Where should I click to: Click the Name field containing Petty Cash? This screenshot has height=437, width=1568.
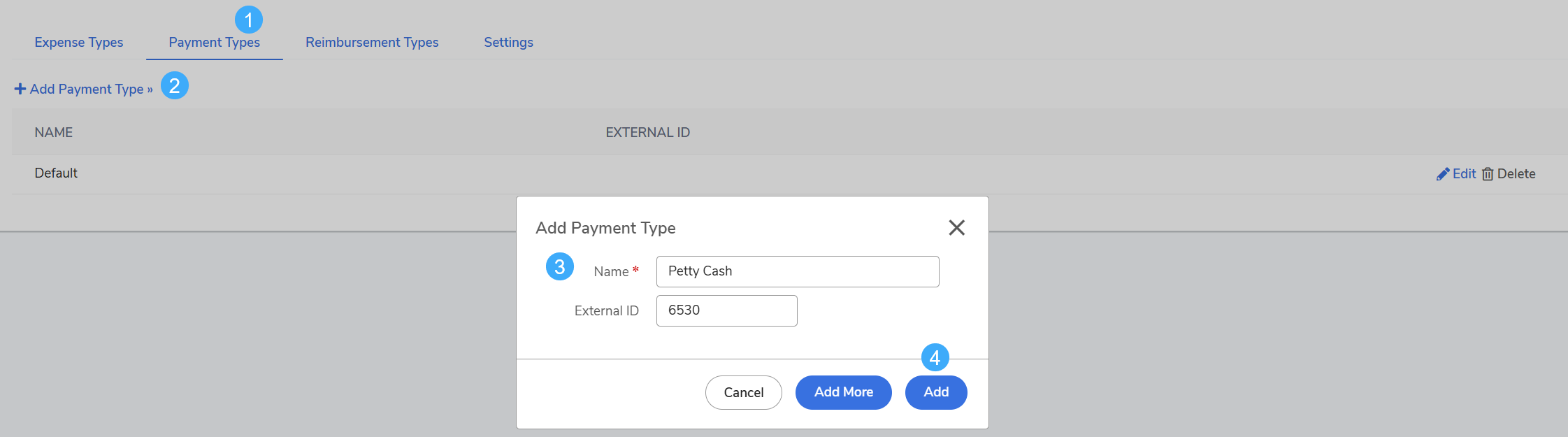click(798, 271)
